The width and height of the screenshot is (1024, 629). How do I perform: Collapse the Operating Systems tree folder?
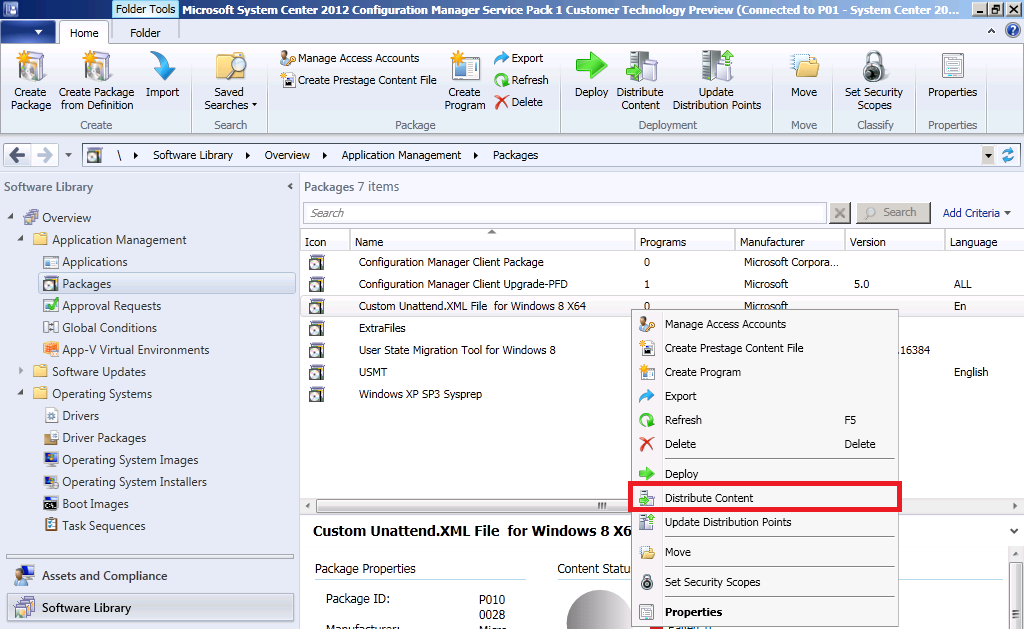click(x=21, y=393)
